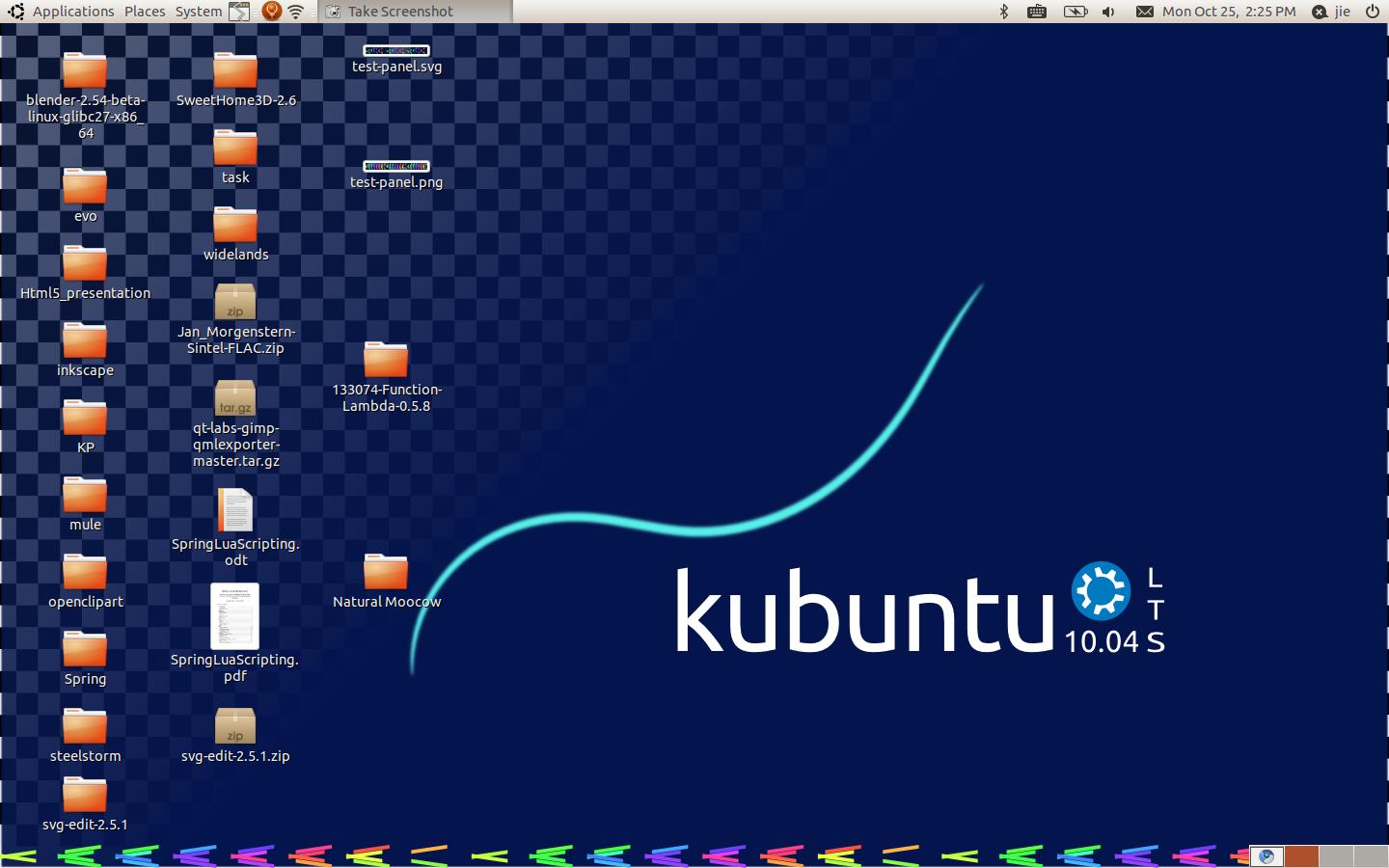The image size is (1389, 868).
Task: Open the Bluetooth indicator menu
Action: 1003,12
